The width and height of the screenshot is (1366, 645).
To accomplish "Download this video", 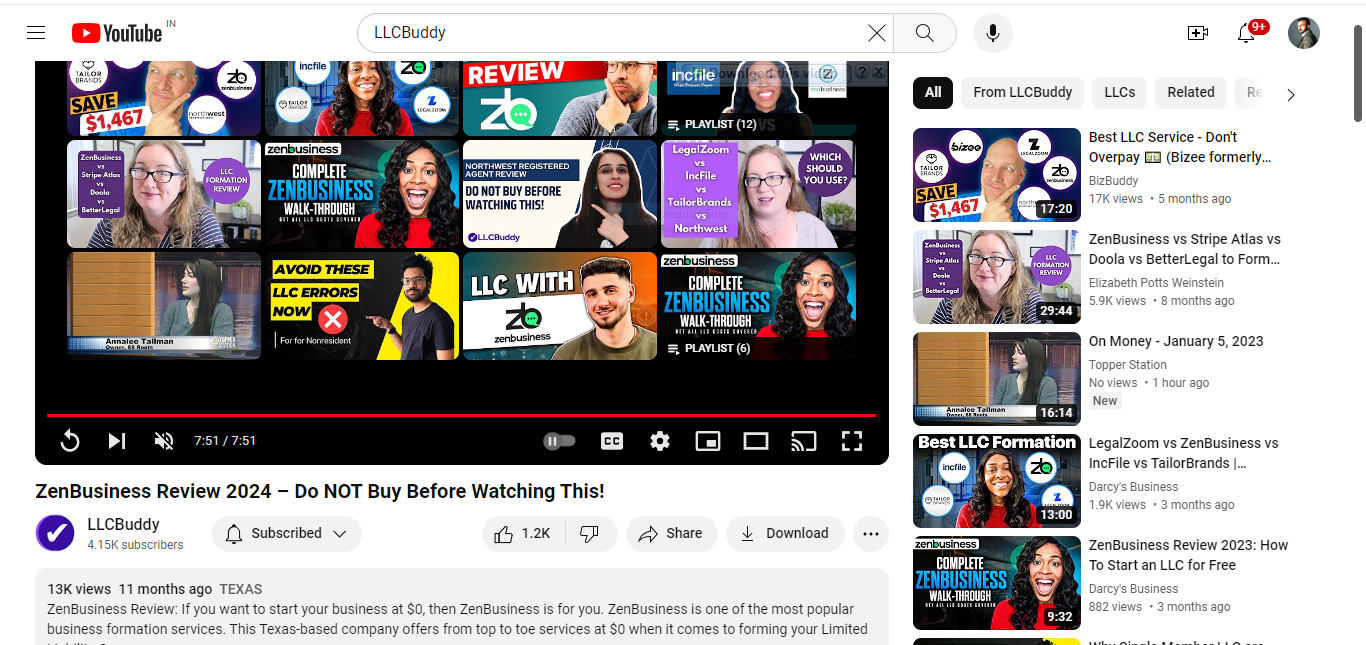I will pos(785,534).
